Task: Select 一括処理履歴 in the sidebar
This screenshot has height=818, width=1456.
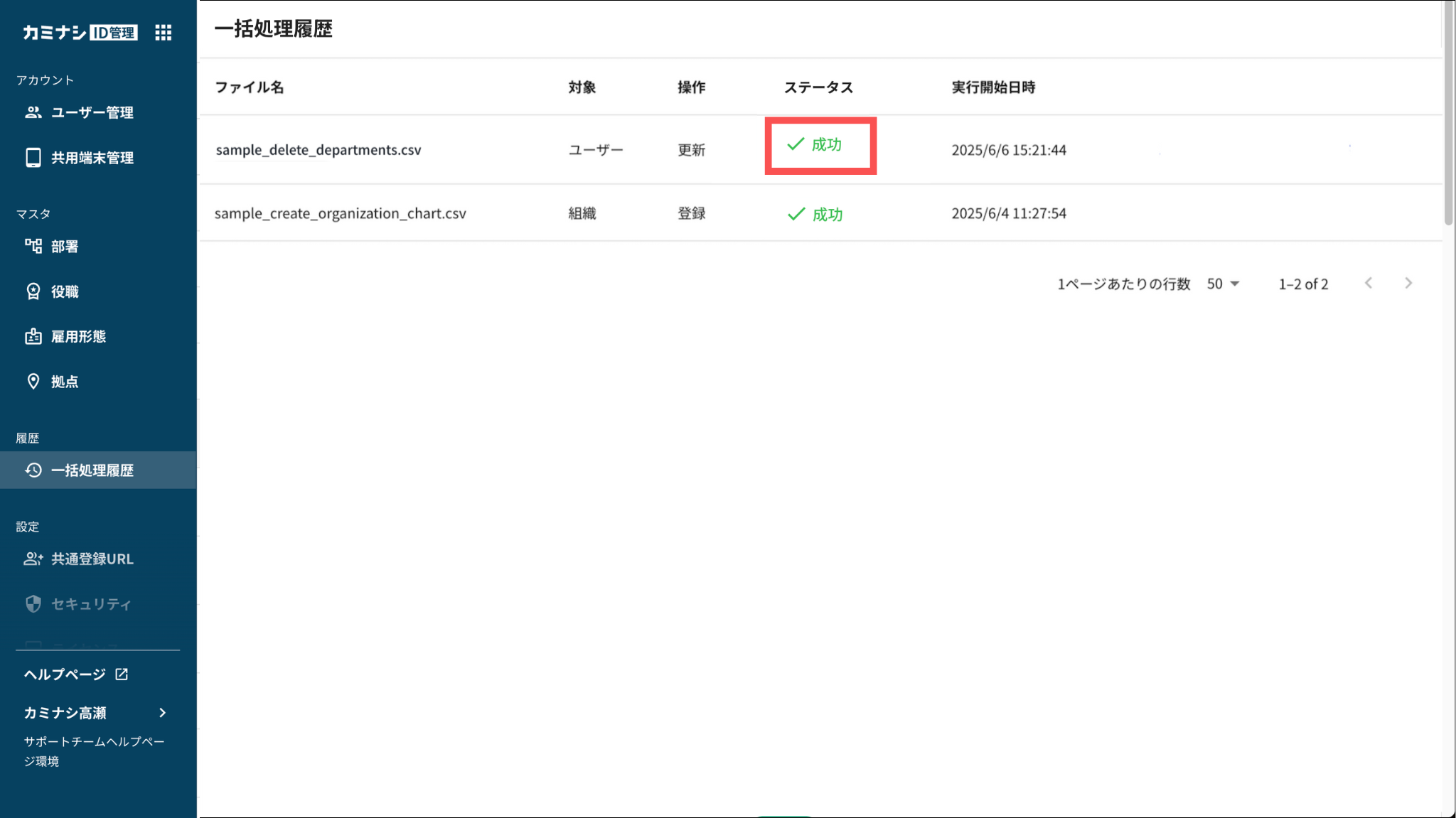Action: click(92, 470)
